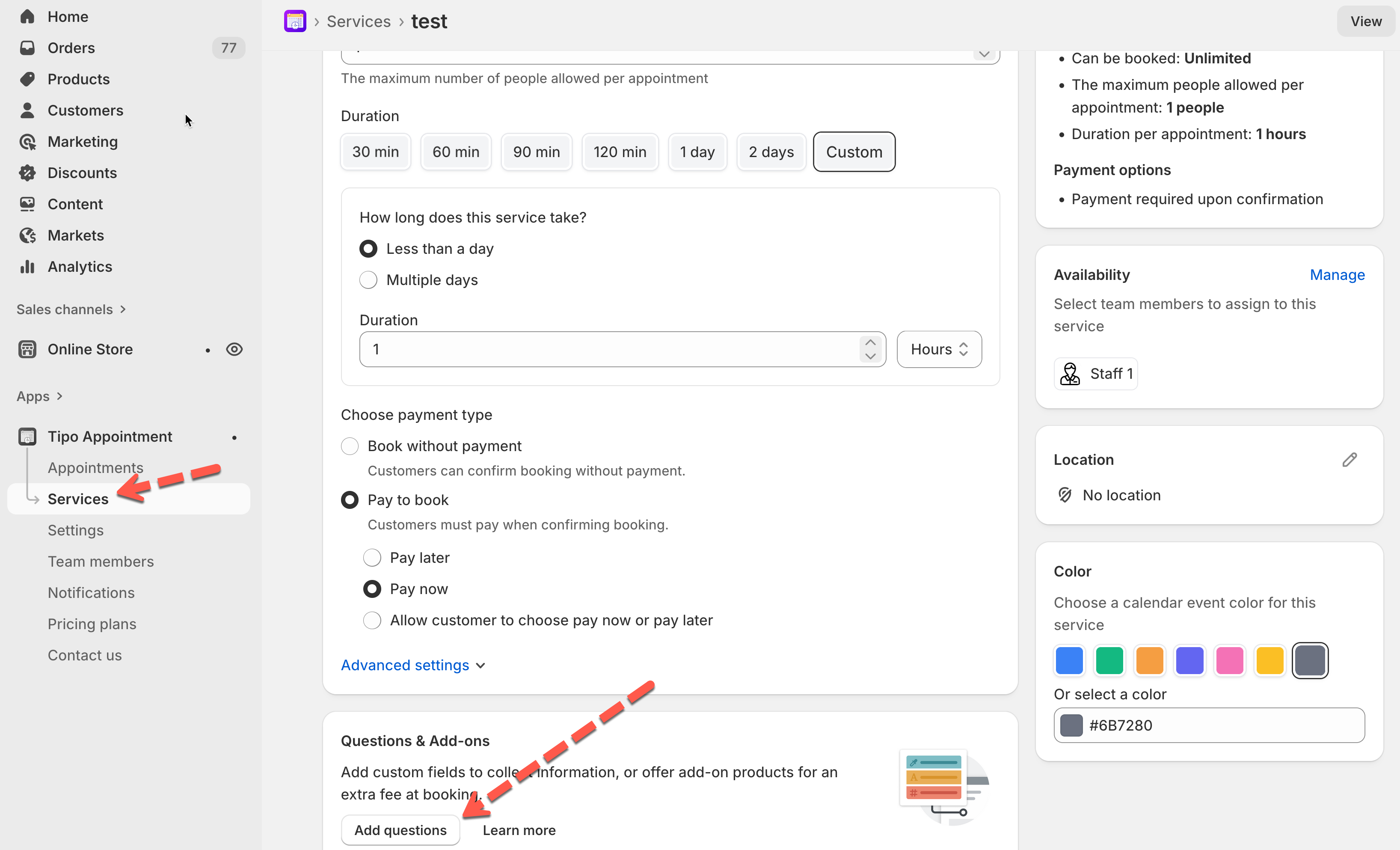Pick the pink calendar color swatch
This screenshot has width=1400, height=850.
pos(1230,660)
